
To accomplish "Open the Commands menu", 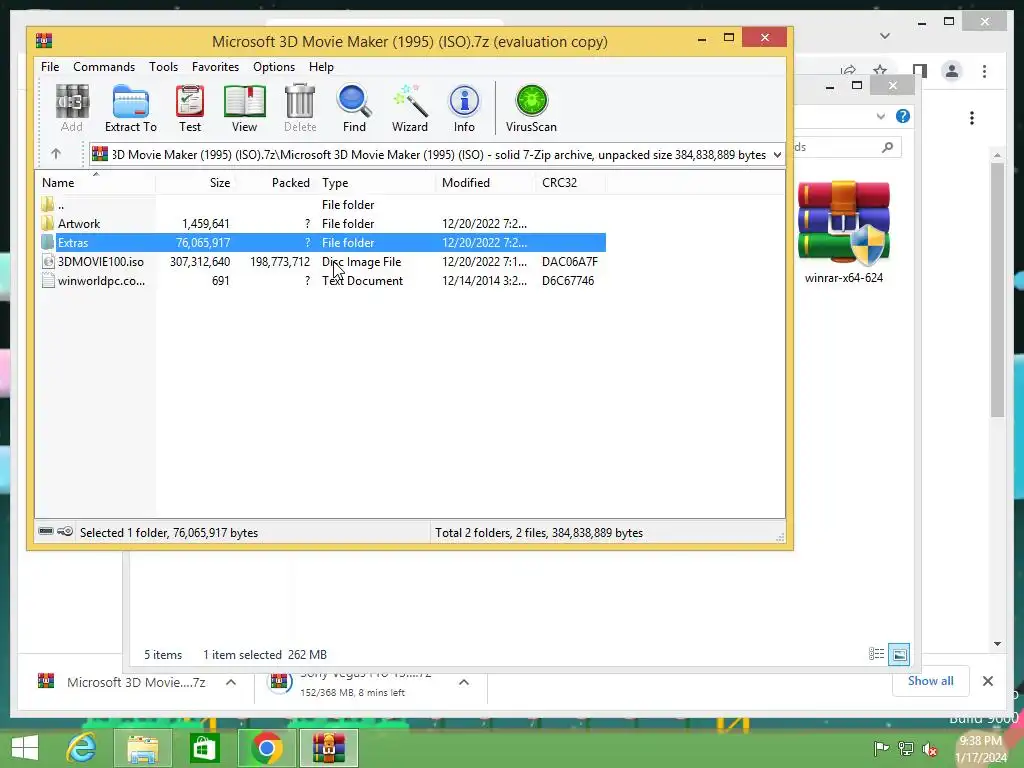I will [x=104, y=67].
